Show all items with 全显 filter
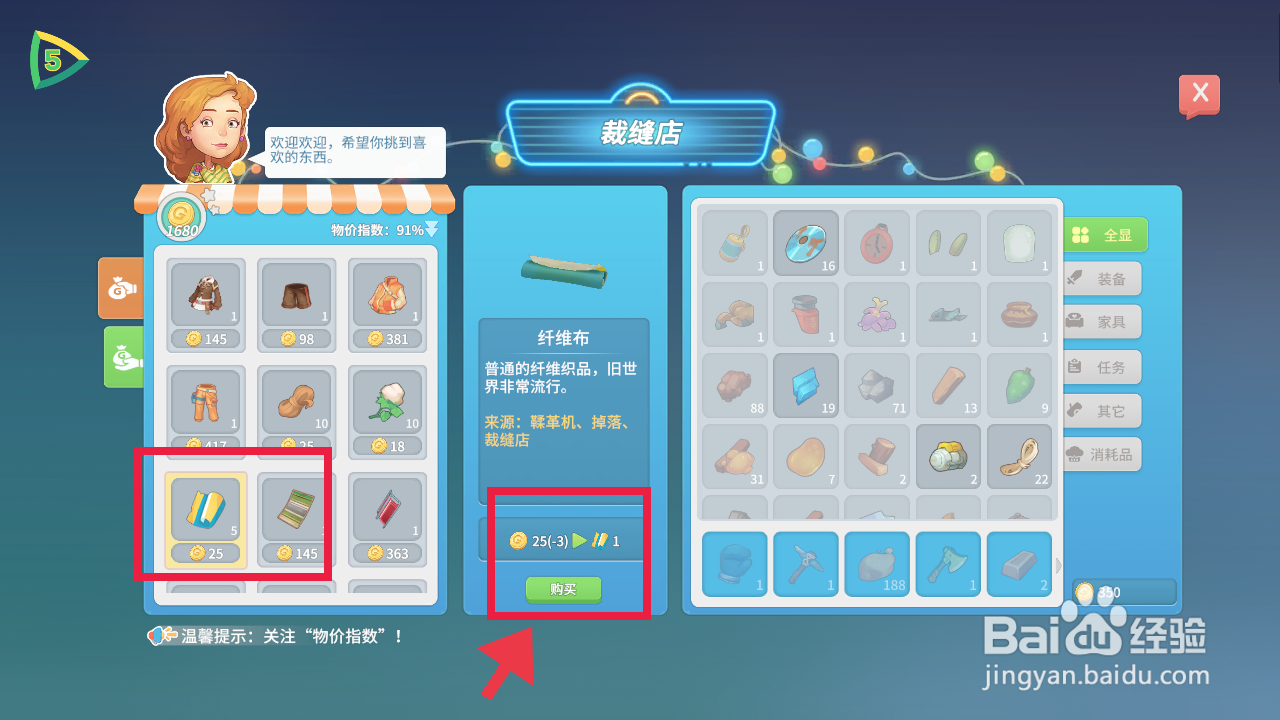1280x720 pixels. click(1104, 235)
